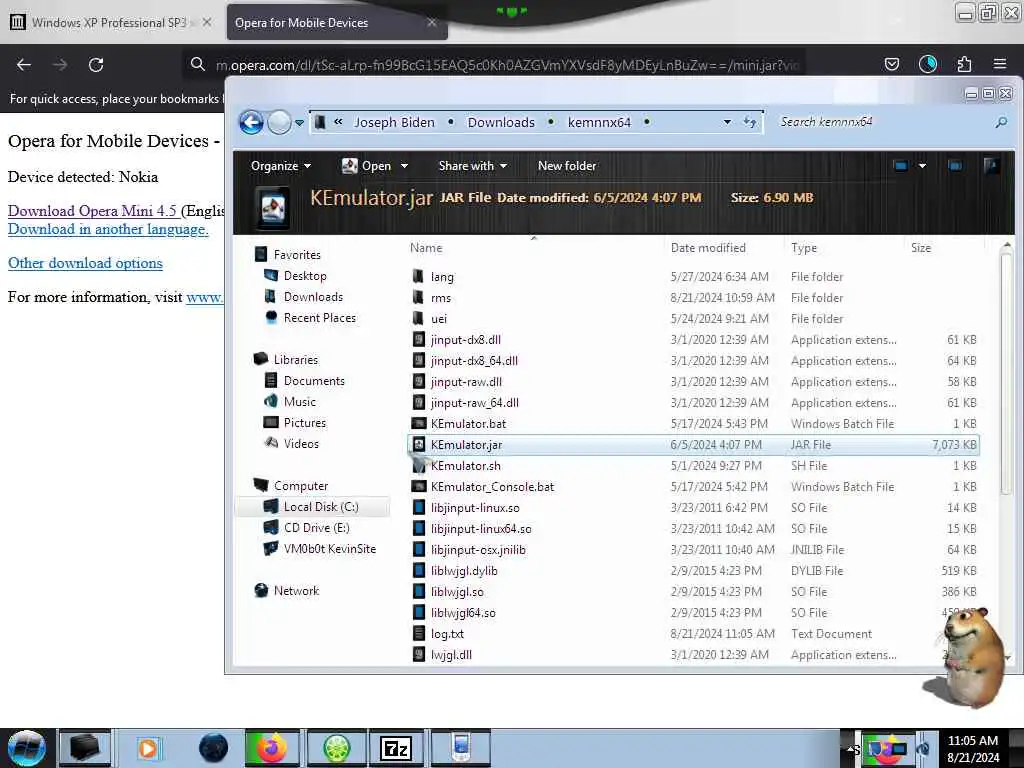The image size is (1024, 768).
Task: Select KEmulator_Console.bat file icon
Action: (x=419, y=487)
